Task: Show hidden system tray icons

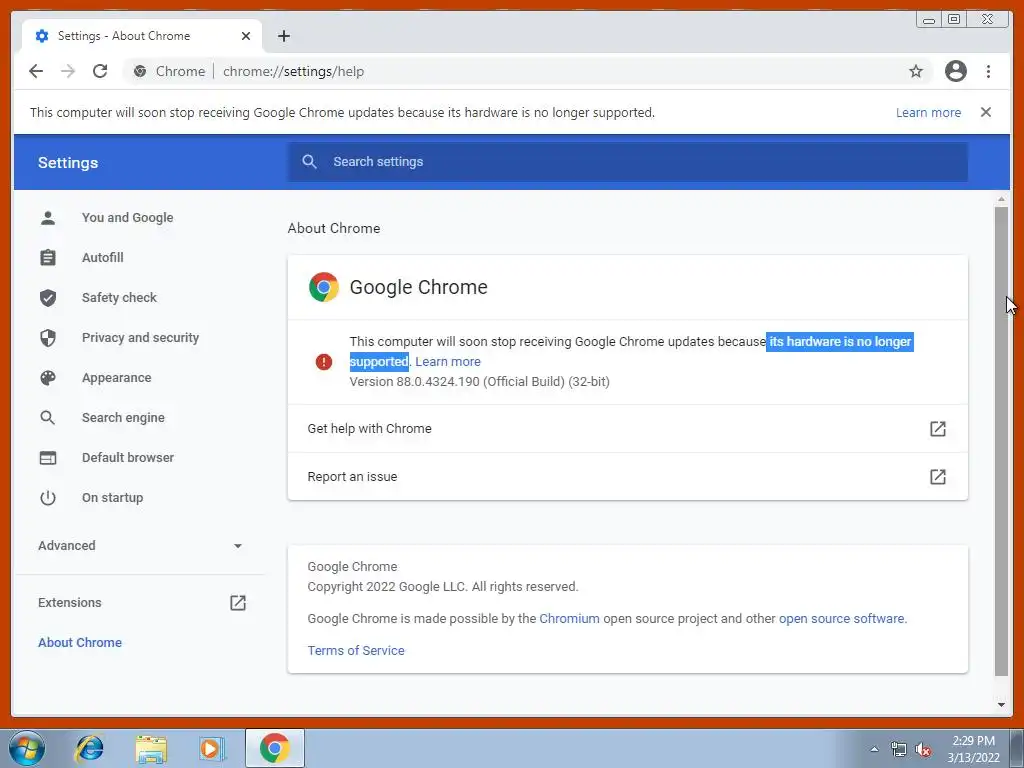Action: pos(874,749)
